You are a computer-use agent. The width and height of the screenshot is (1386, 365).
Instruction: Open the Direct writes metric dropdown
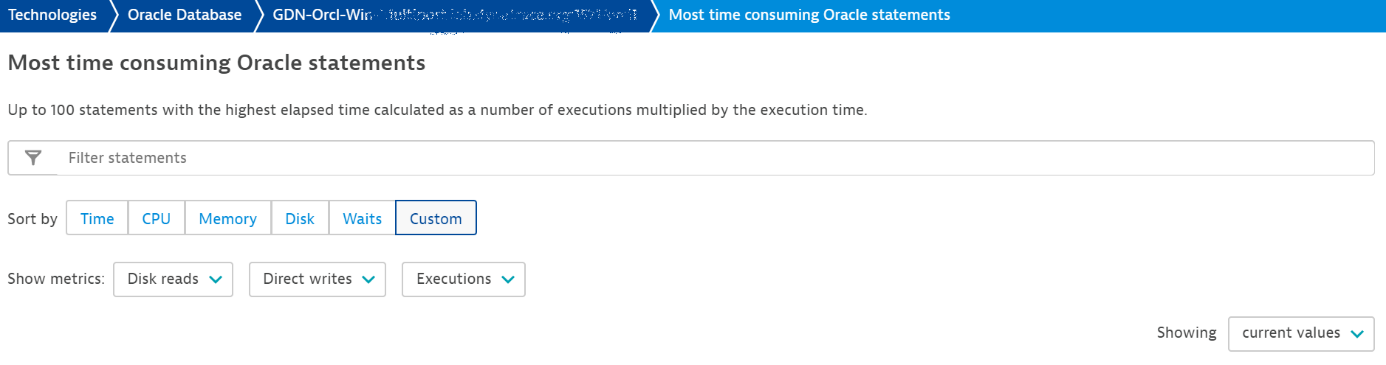click(x=317, y=280)
